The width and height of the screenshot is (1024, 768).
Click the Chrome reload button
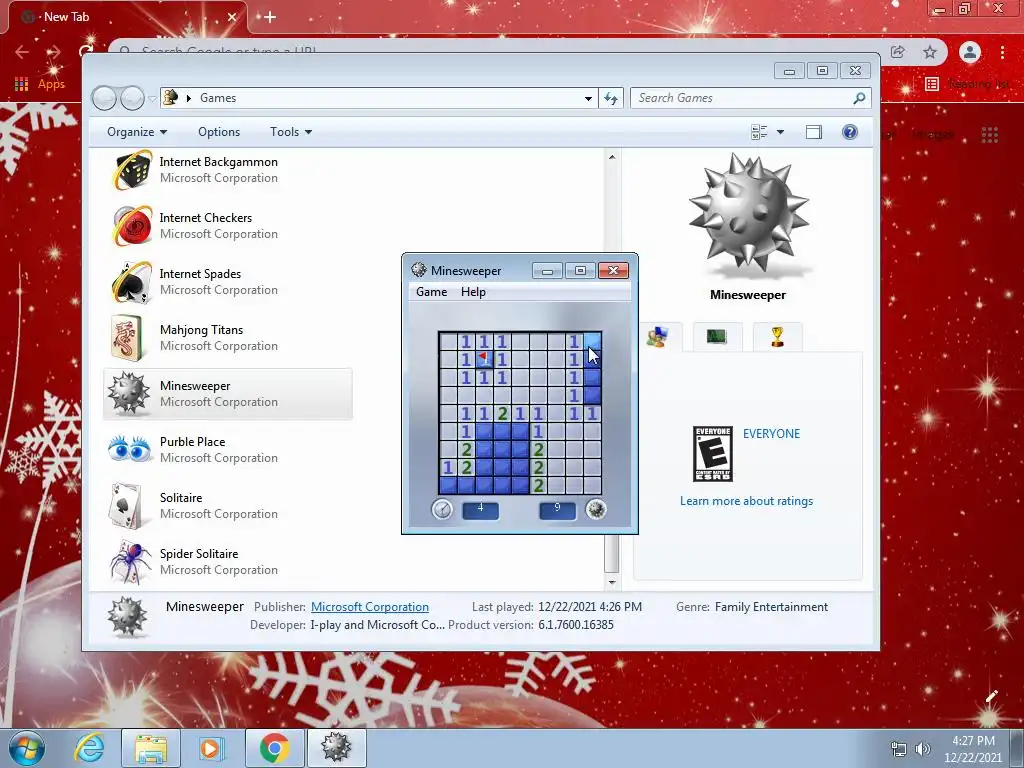coord(86,52)
